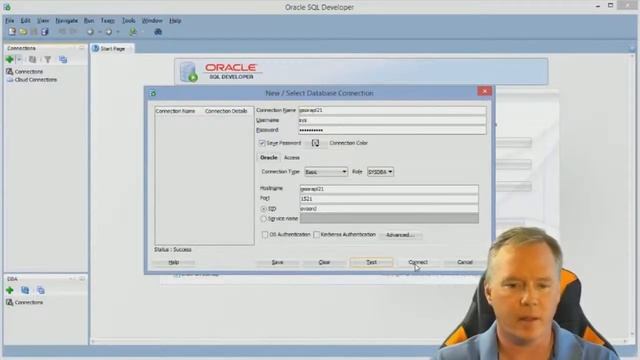Open the Navigate menu
This screenshot has width=640, height=360.
point(67,20)
